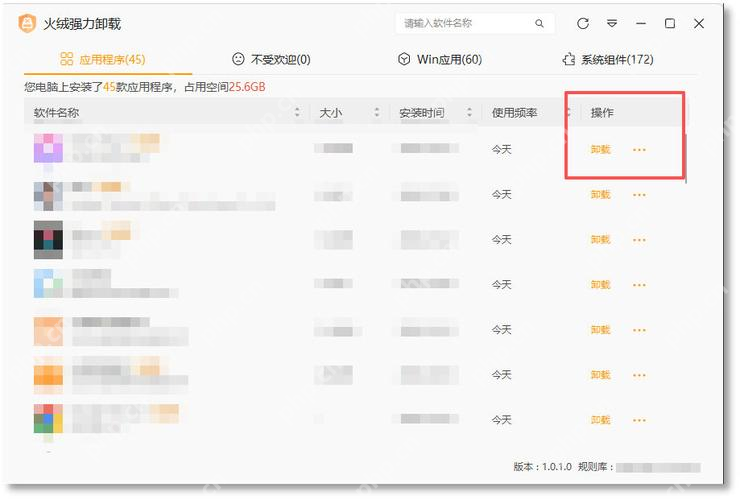Uninstall the app with light-blue icon
The height and width of the screenshot is (500, 740).
[600, 285]
